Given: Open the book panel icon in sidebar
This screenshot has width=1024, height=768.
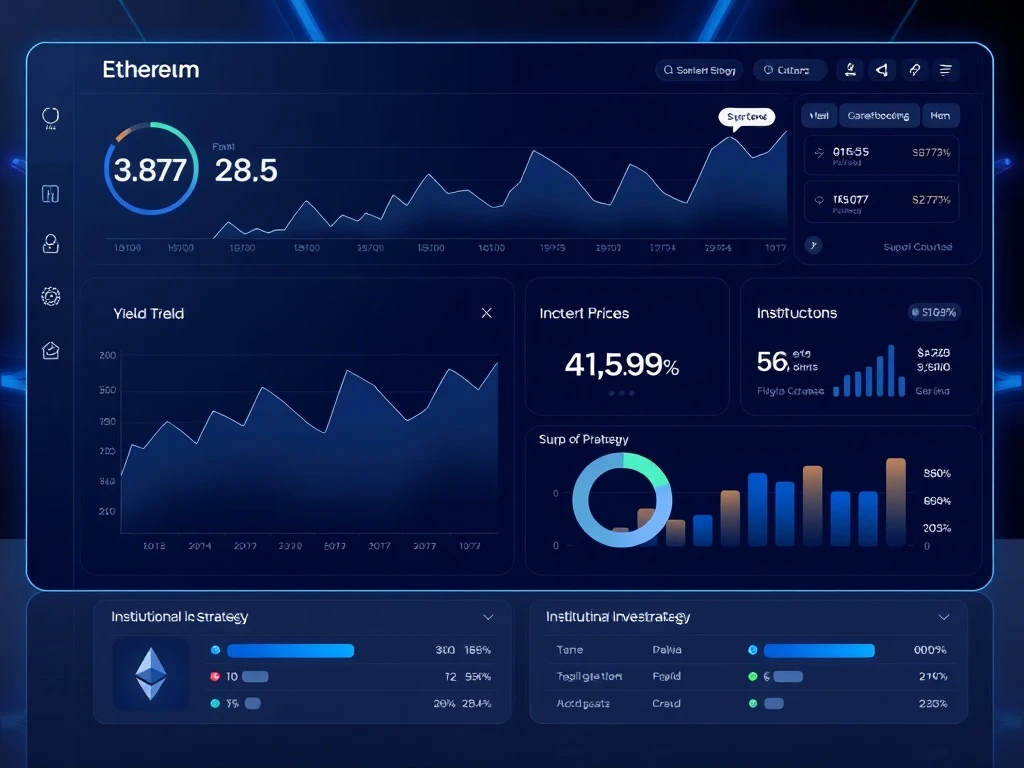Looking at the screenshot, I should 50,193.
